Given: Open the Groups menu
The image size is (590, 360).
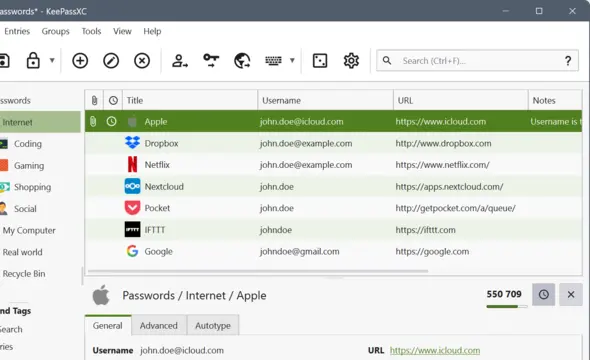Looking at the screenshot, I should (55, 31).
